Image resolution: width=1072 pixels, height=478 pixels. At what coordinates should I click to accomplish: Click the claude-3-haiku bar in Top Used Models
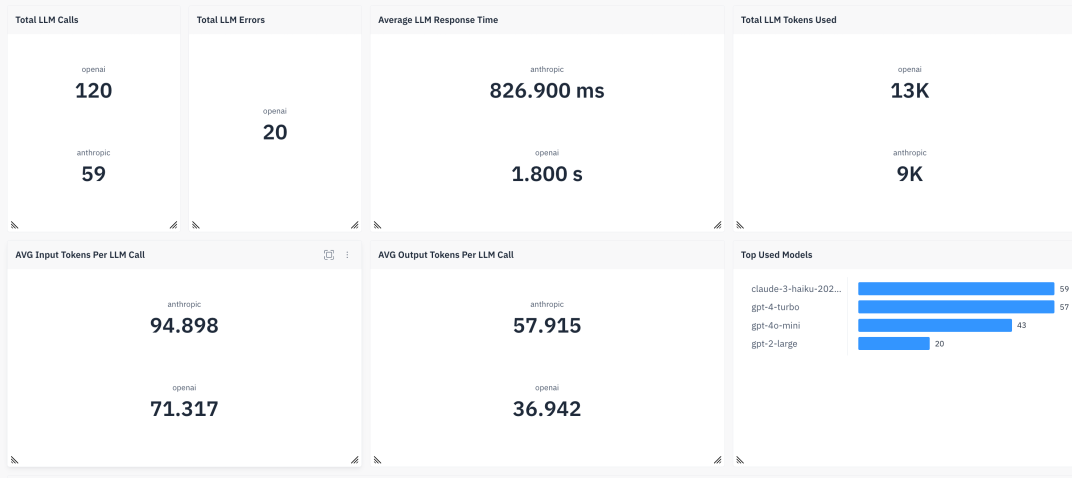pos(956,289)
